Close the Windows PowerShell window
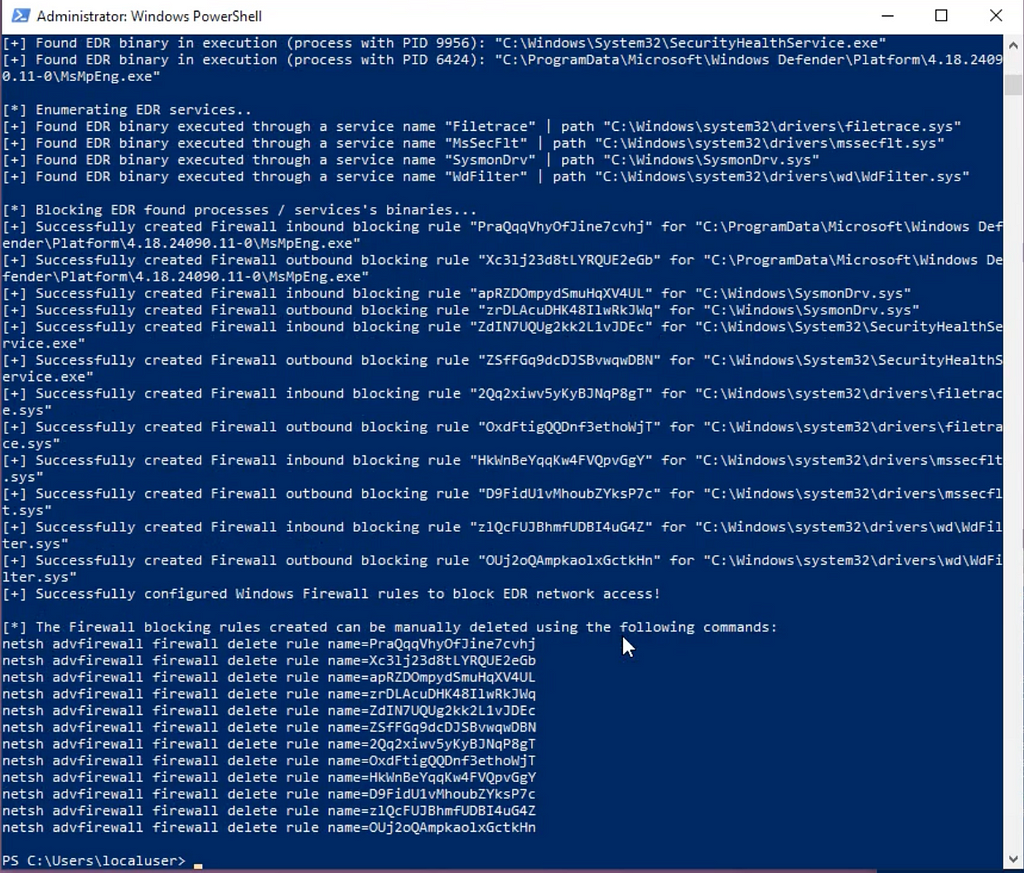The width and height of the screenshot is (1024, 873). click(x=995, y=15)
